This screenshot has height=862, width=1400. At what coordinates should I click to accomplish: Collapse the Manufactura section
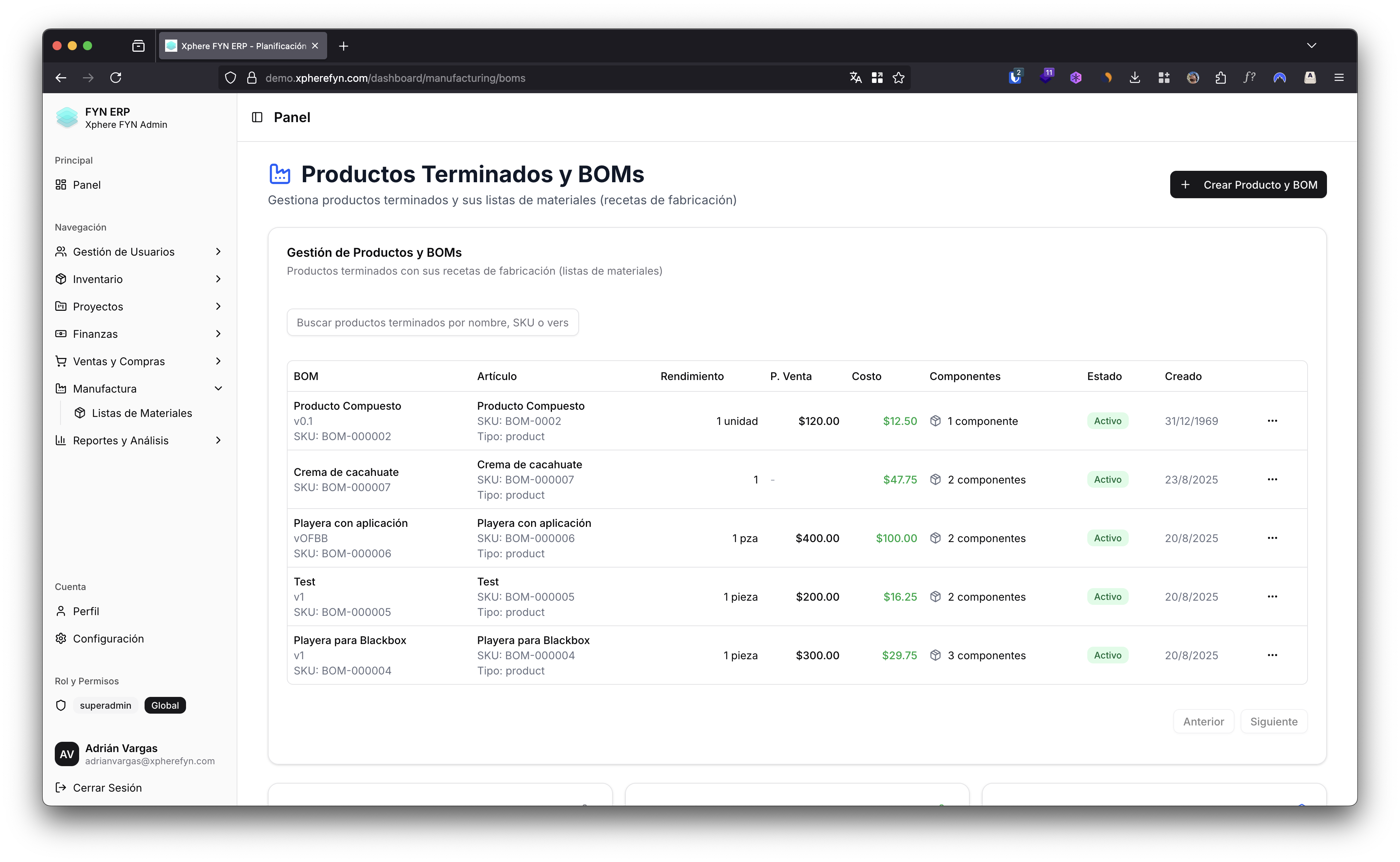click(x=139, y=388)
